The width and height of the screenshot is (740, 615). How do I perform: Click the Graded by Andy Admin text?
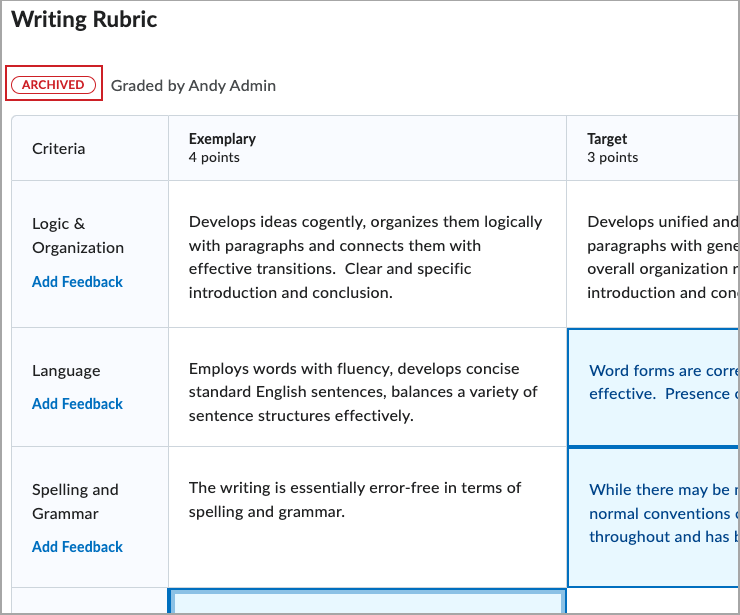tap(193, 86)
